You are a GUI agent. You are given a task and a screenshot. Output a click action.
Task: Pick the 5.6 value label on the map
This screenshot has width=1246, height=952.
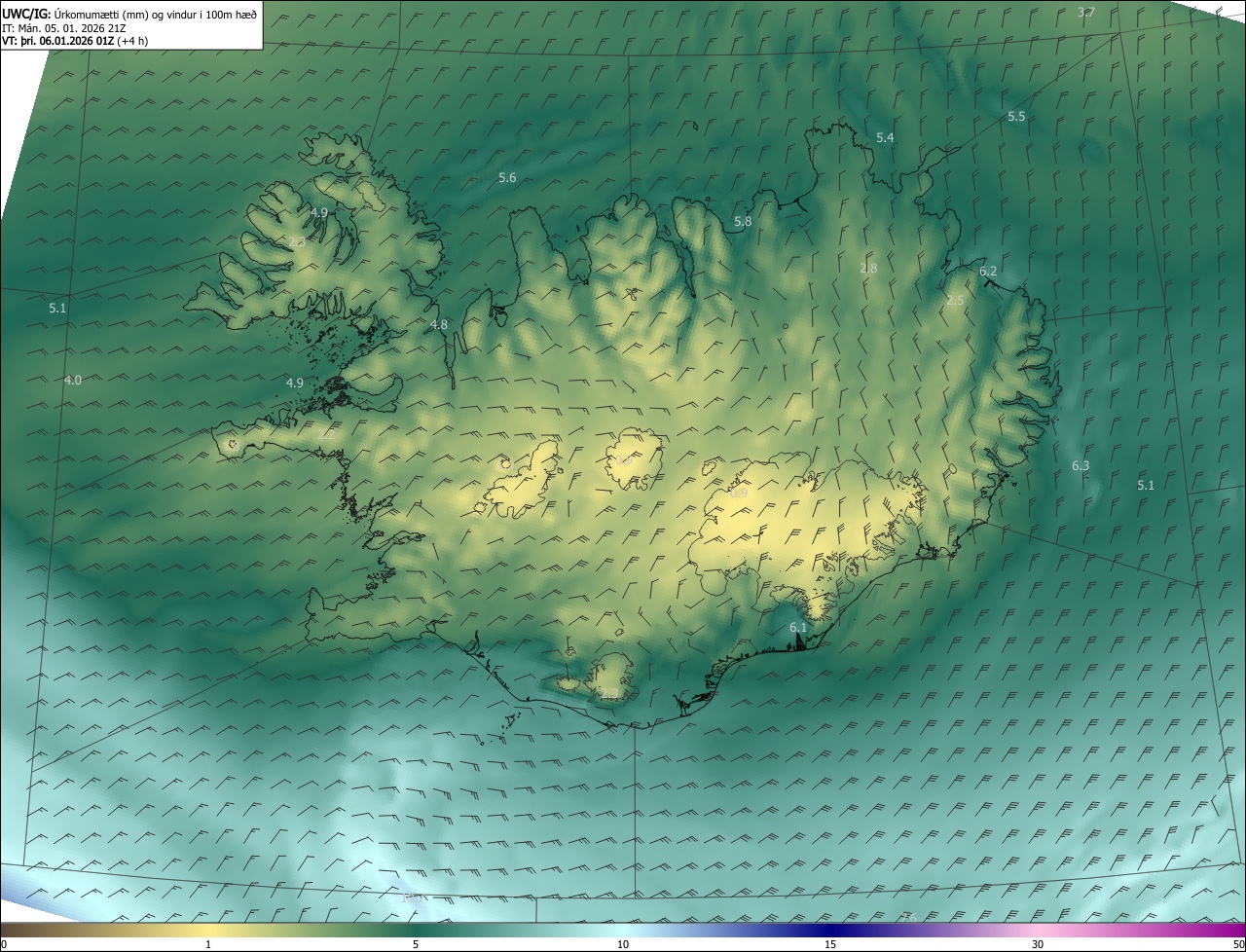[x=507, y=177]
